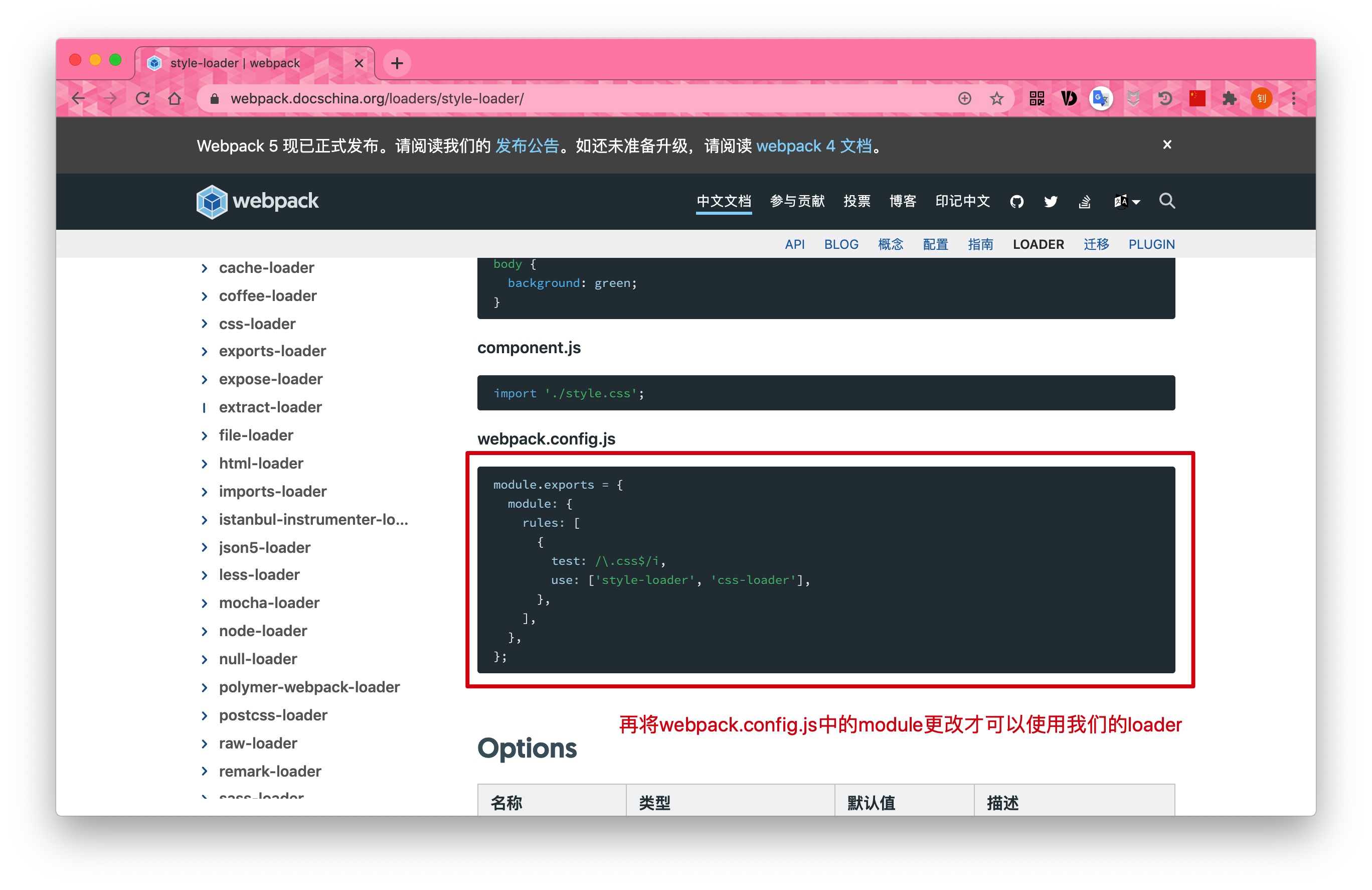Expand file-loader chevron in sidebar

[204, 436]
